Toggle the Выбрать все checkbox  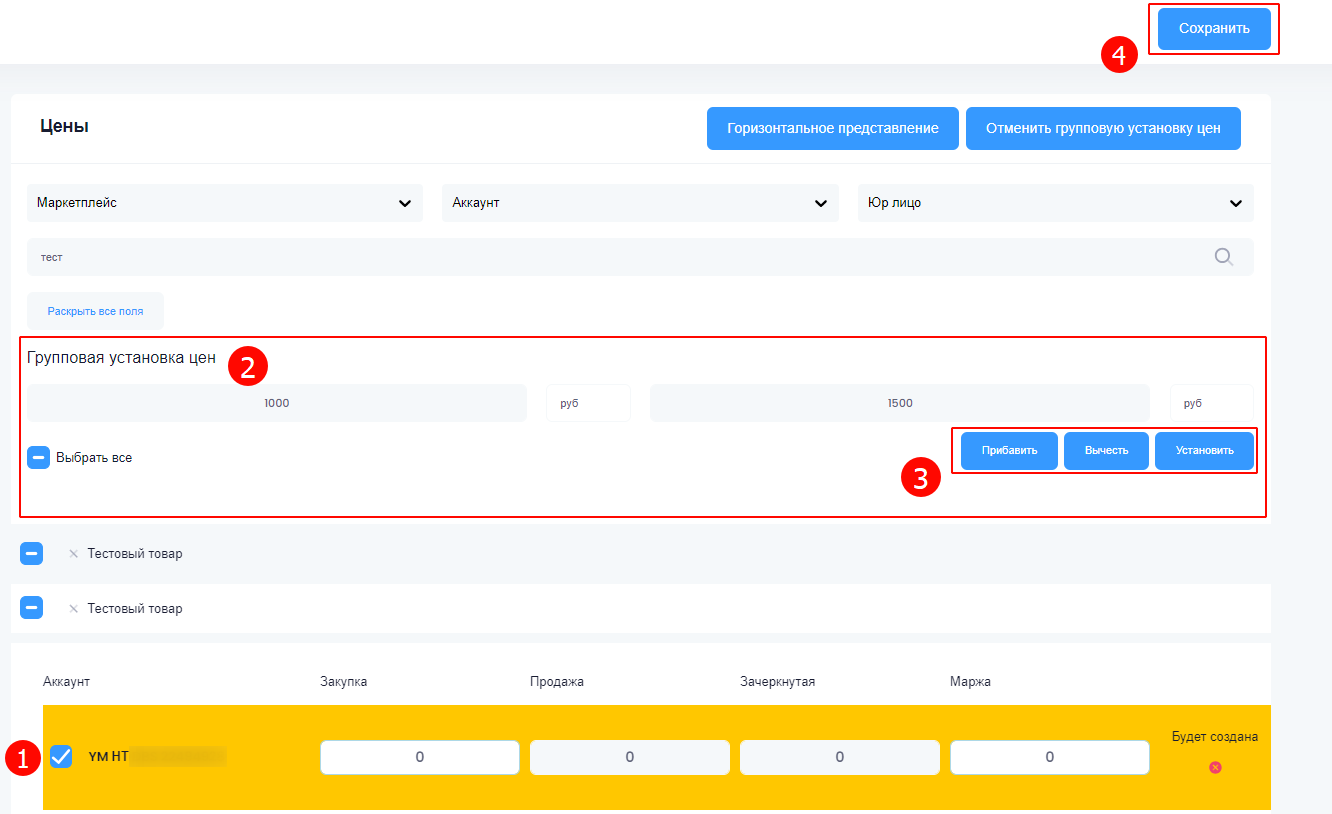(x=38, y=458)
